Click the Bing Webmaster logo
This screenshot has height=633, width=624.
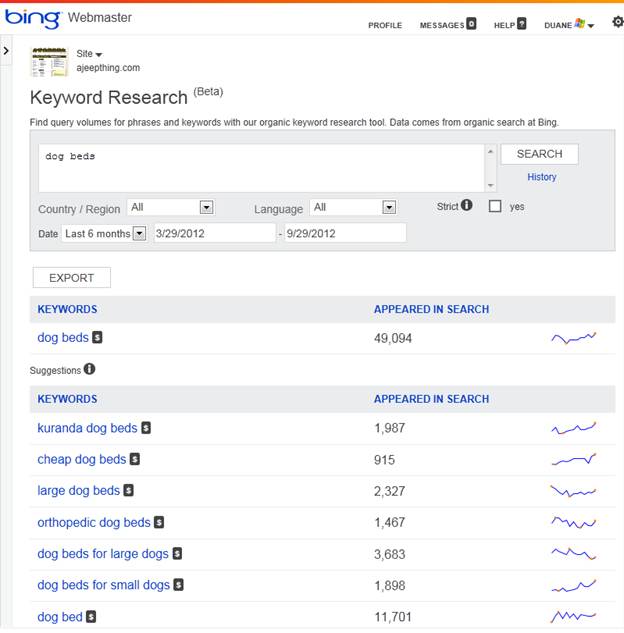coord(68,18)
